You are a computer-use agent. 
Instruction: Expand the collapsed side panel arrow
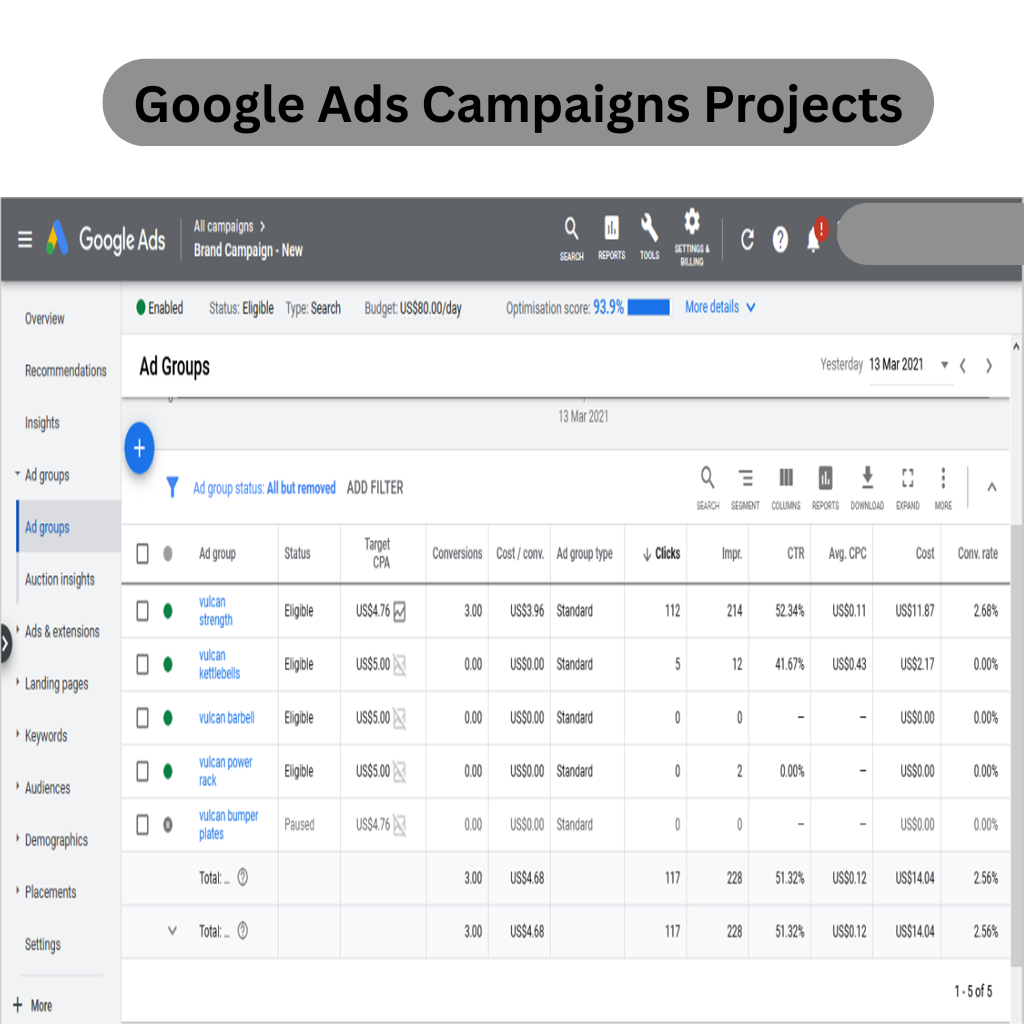(5, 644)
